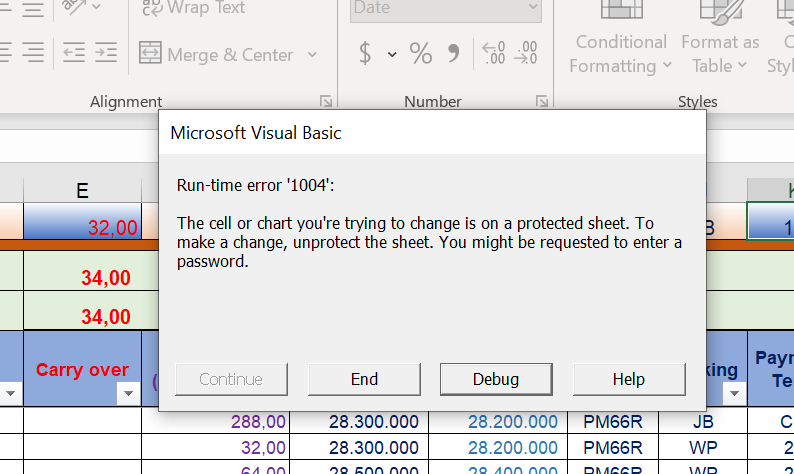Expand the dollar currency format arrow

coord(392,54)
